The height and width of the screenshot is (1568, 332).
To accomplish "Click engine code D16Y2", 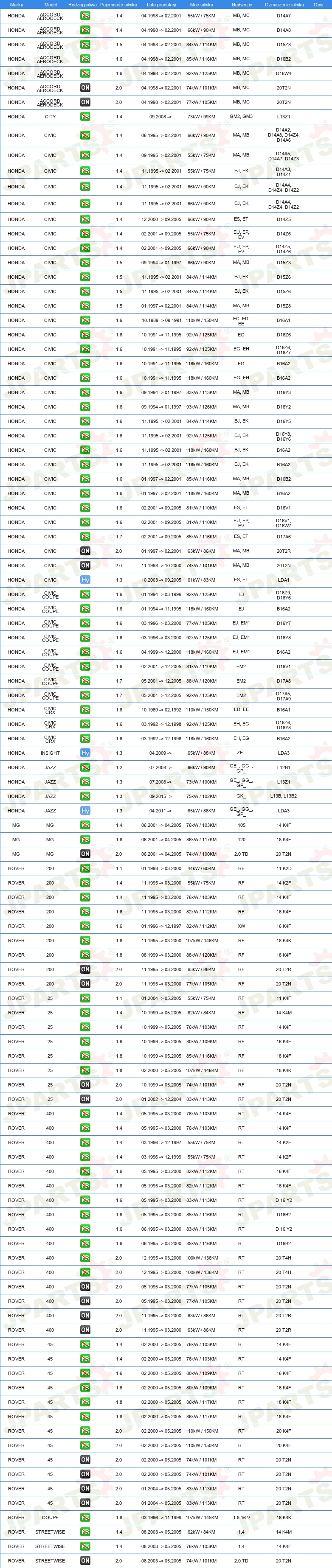I will point(284,407).
